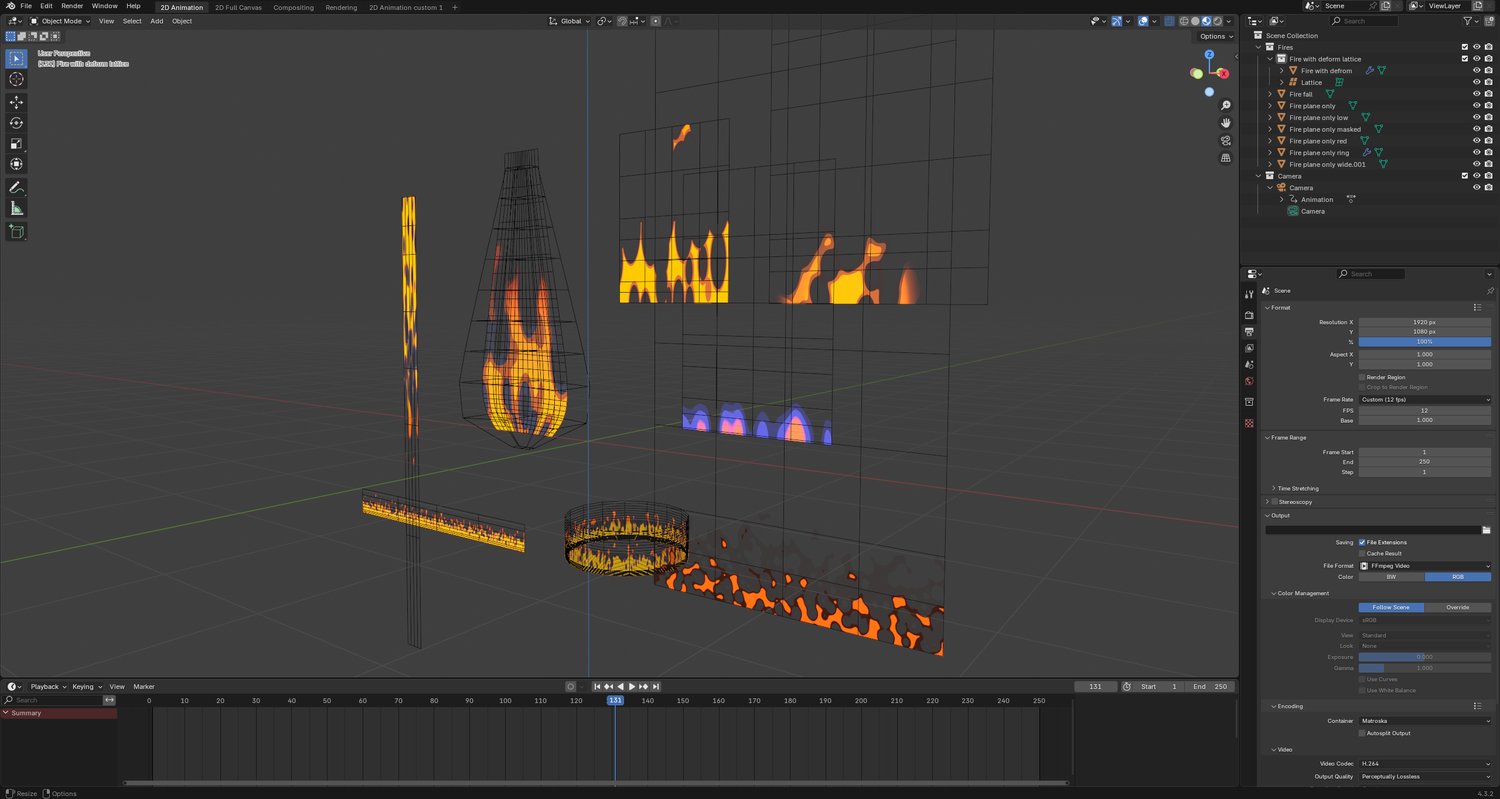Toggle camera view in viewport
The width and height of the screenshot is (1500, 799).
pyautogui.click(x=1226, y=141)
